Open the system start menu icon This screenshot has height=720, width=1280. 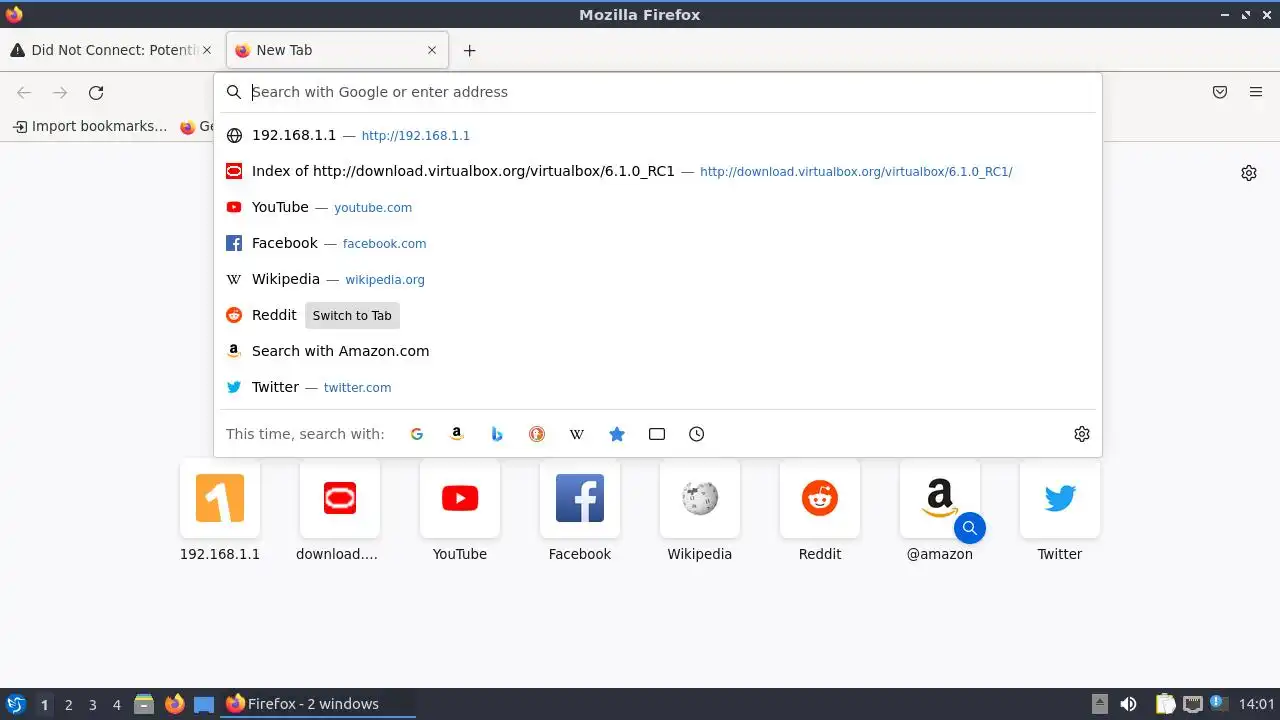click(15, 704)
